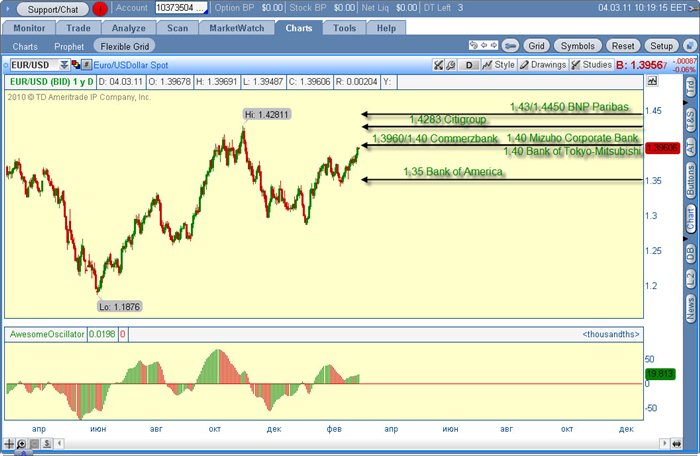Open the Studies menu
The height and width of the screenshot is (456, 700).
(x=592, y=65)
